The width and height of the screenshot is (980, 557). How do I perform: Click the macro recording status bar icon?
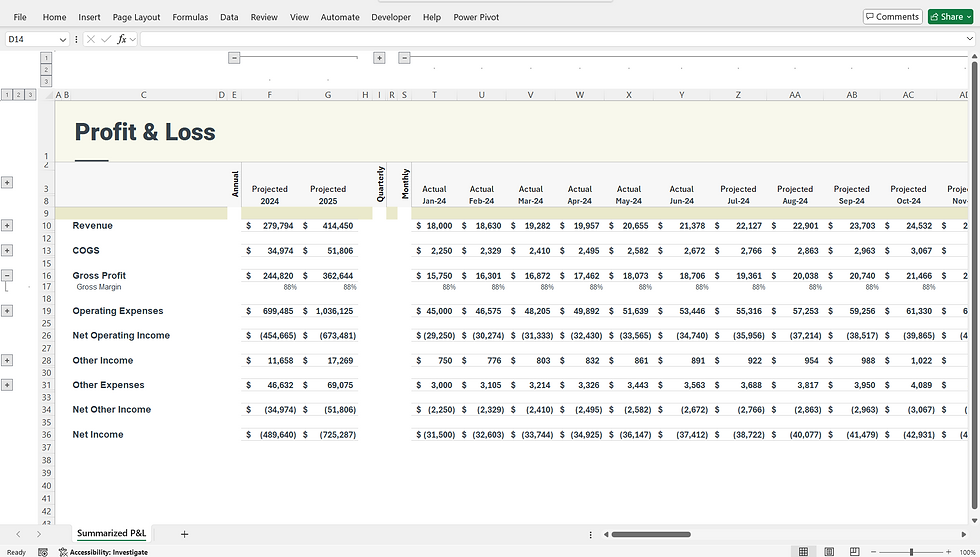click(42, 552)
